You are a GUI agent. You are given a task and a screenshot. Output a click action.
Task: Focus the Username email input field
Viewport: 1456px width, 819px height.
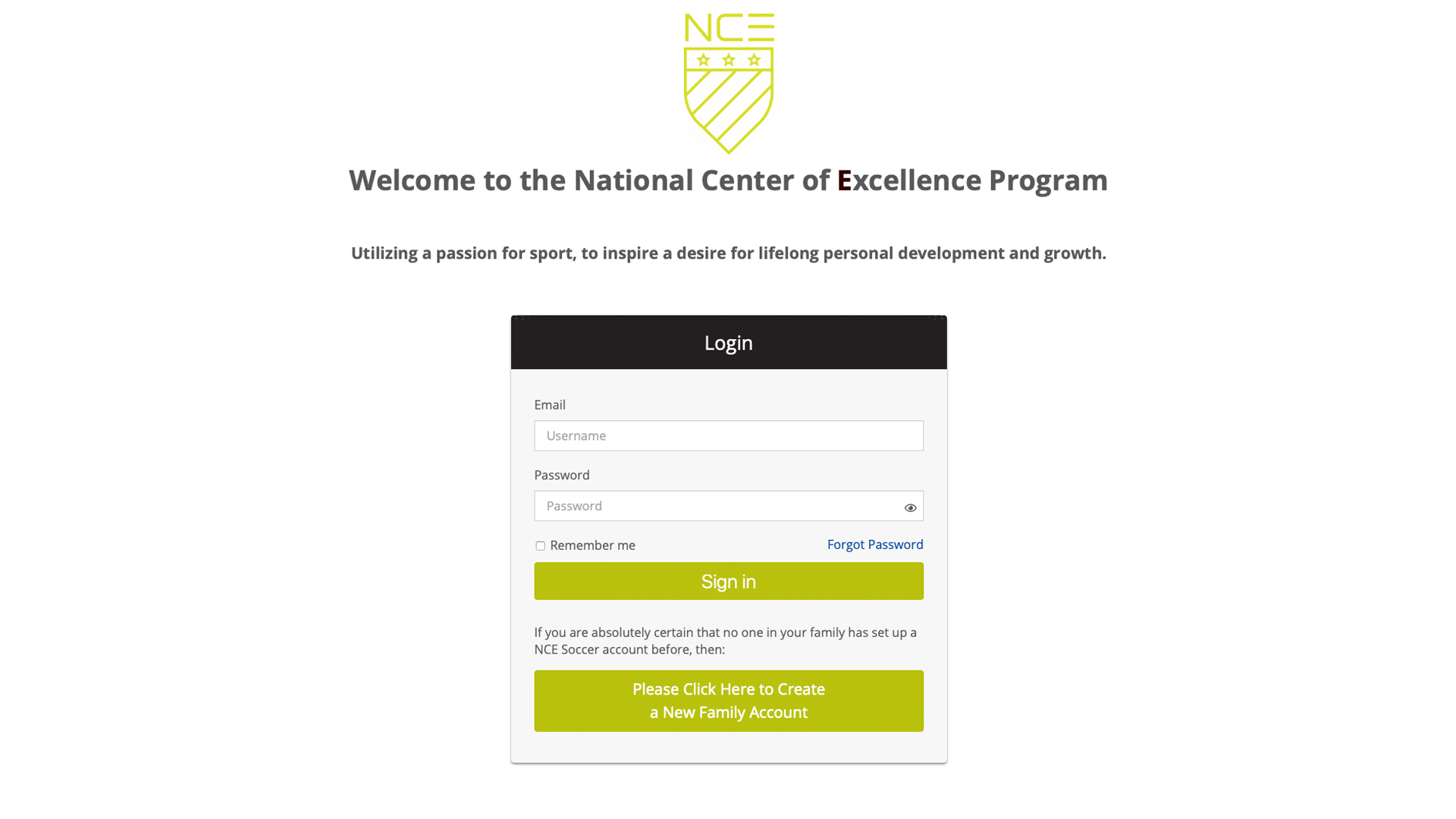[729, 435]
